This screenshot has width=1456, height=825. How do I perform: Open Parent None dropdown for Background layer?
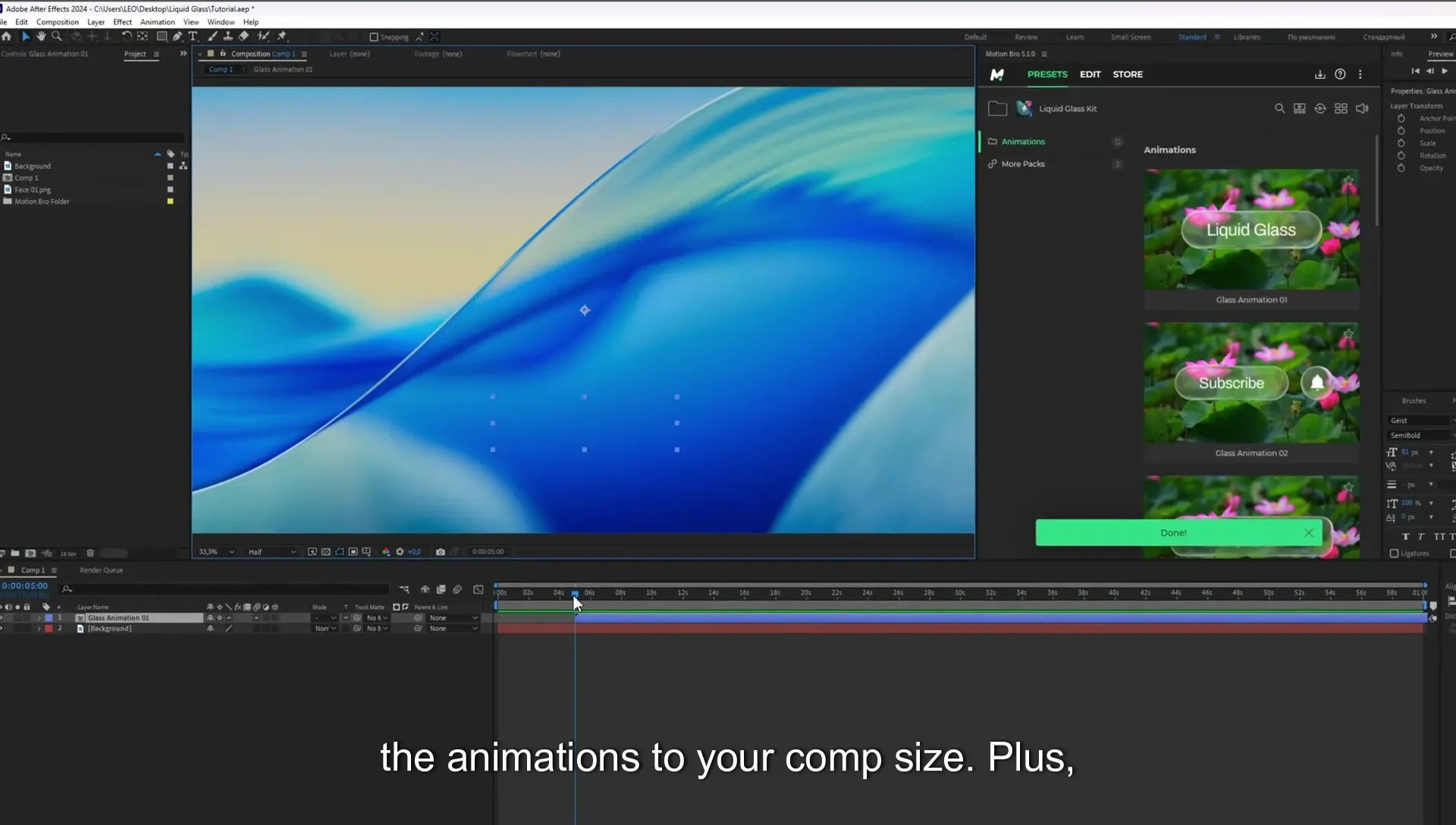coord(453,629)
